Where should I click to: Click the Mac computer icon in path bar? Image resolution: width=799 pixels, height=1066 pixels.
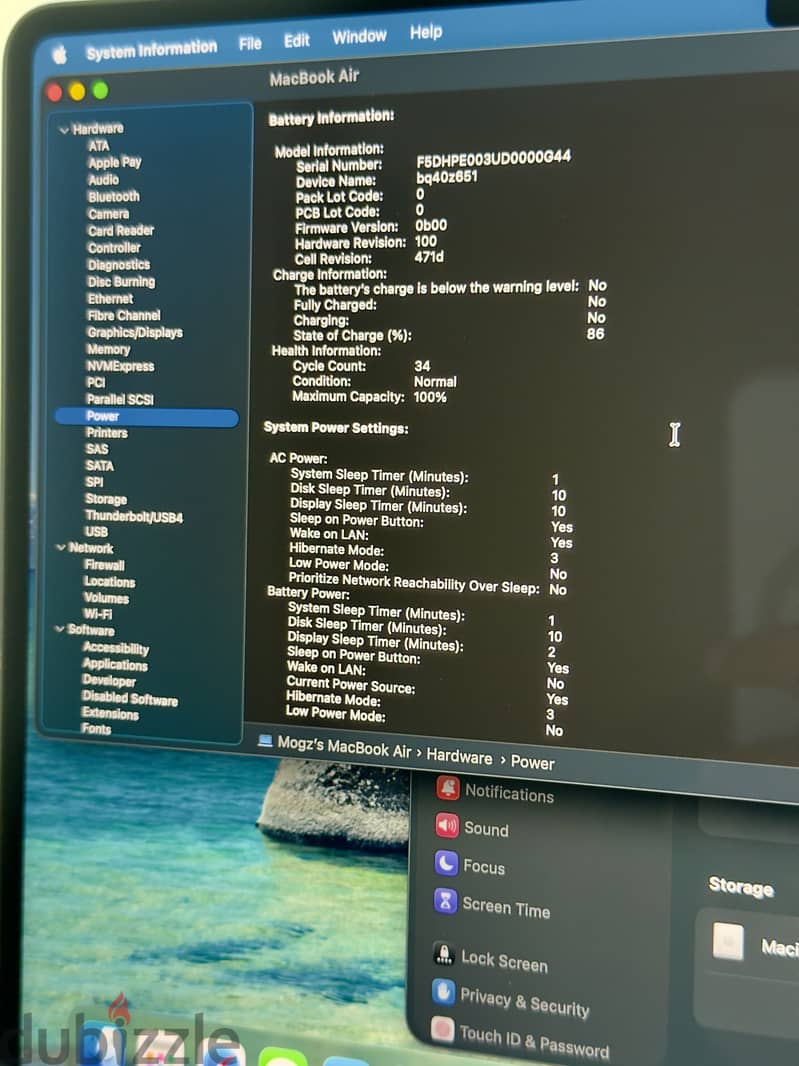click(x=265, y=740)
